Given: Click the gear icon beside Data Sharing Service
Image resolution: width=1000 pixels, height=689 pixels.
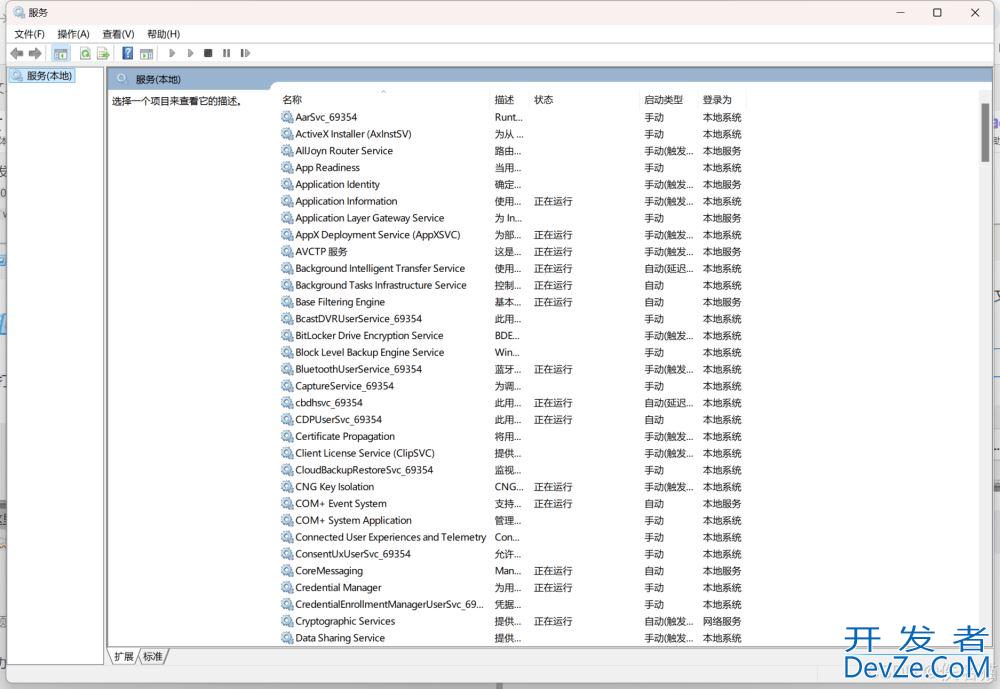Looking at the screenshot, I should point(287,638).
